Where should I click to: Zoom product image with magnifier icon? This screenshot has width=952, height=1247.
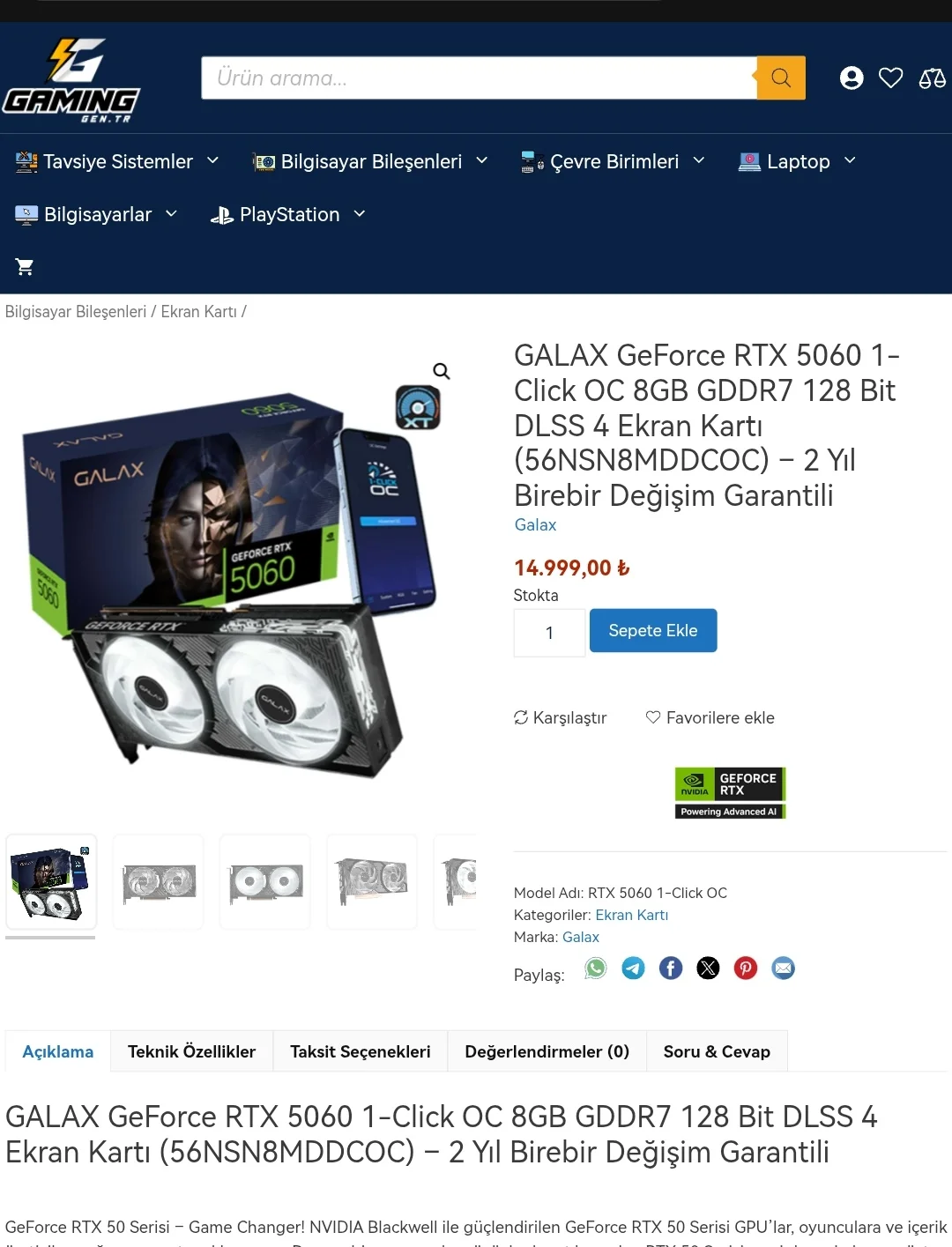(x=442, y=371)
